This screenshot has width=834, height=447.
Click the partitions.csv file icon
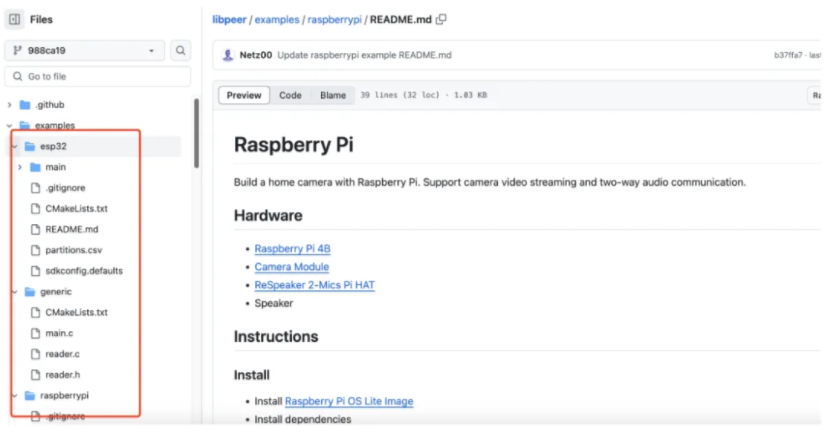[35, 250]
